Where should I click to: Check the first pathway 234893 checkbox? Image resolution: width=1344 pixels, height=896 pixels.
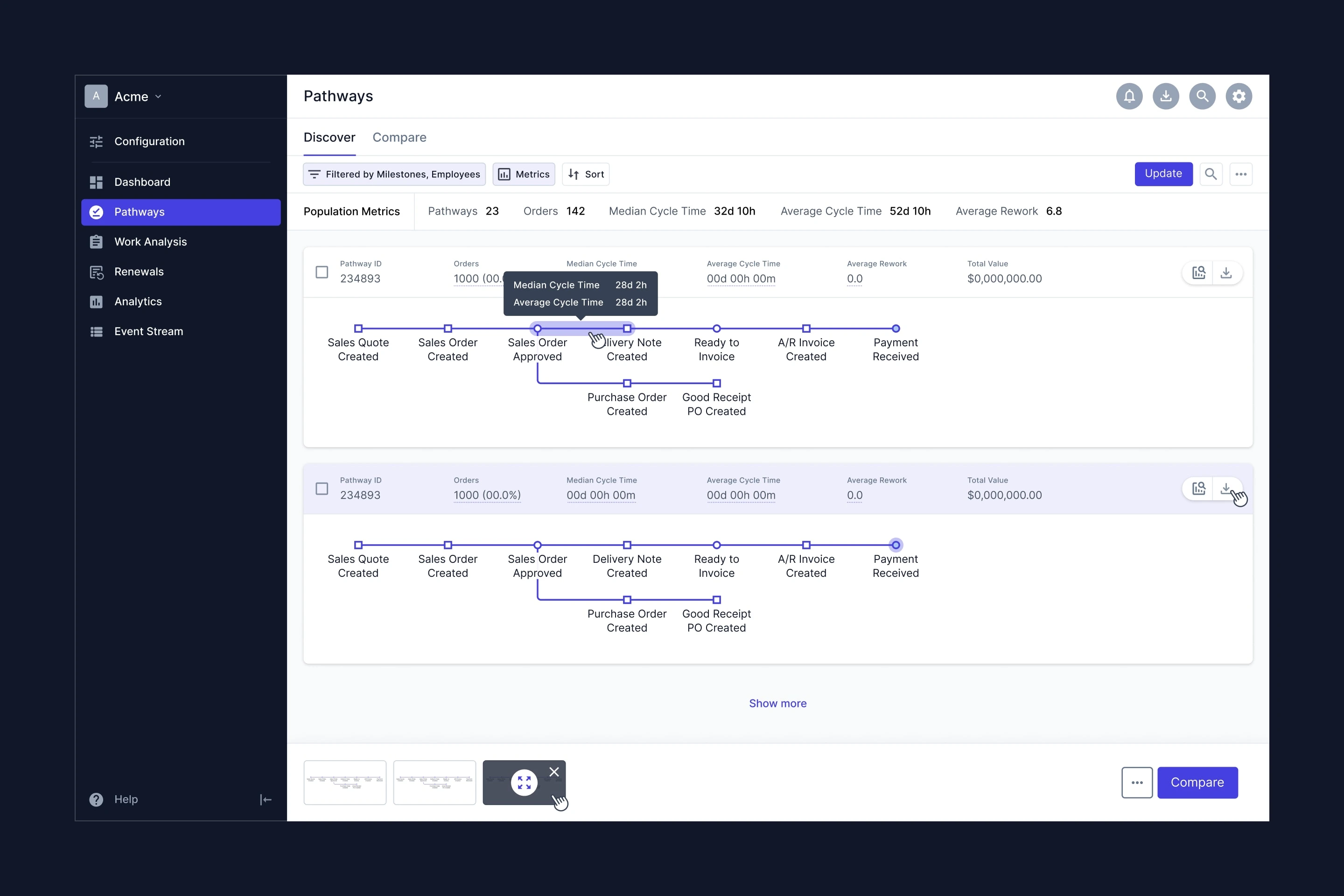click(x=322, y=272)
